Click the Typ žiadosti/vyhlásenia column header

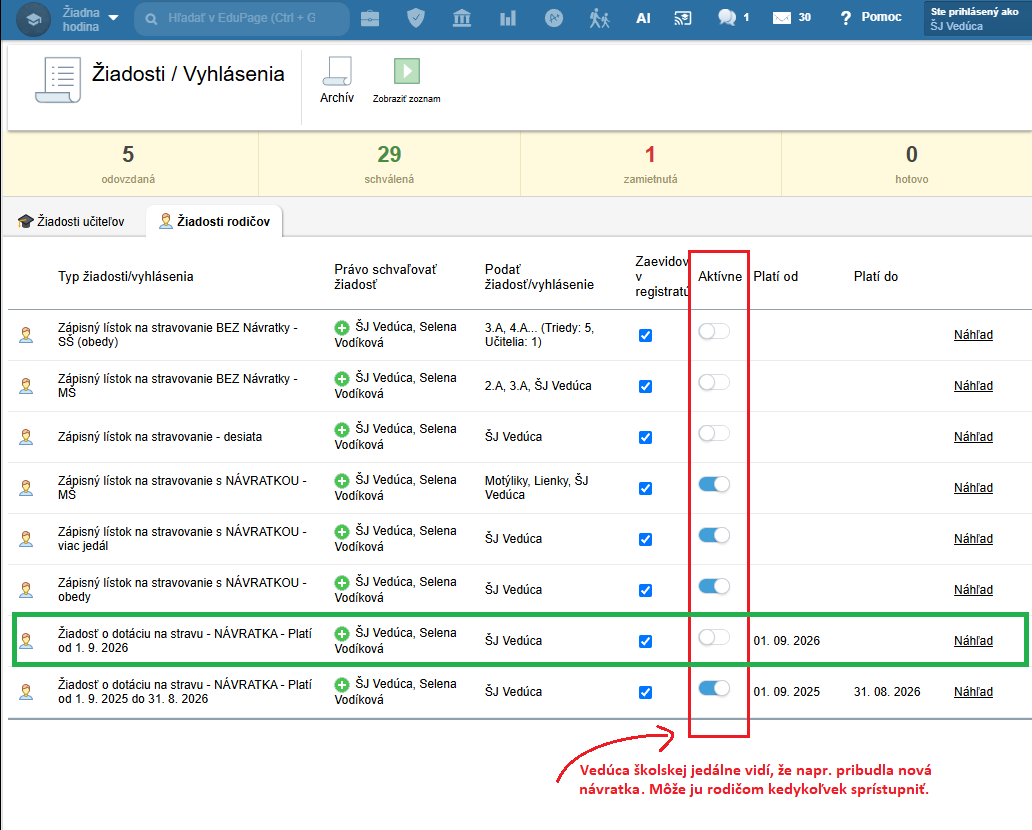(x=126, y=276)
